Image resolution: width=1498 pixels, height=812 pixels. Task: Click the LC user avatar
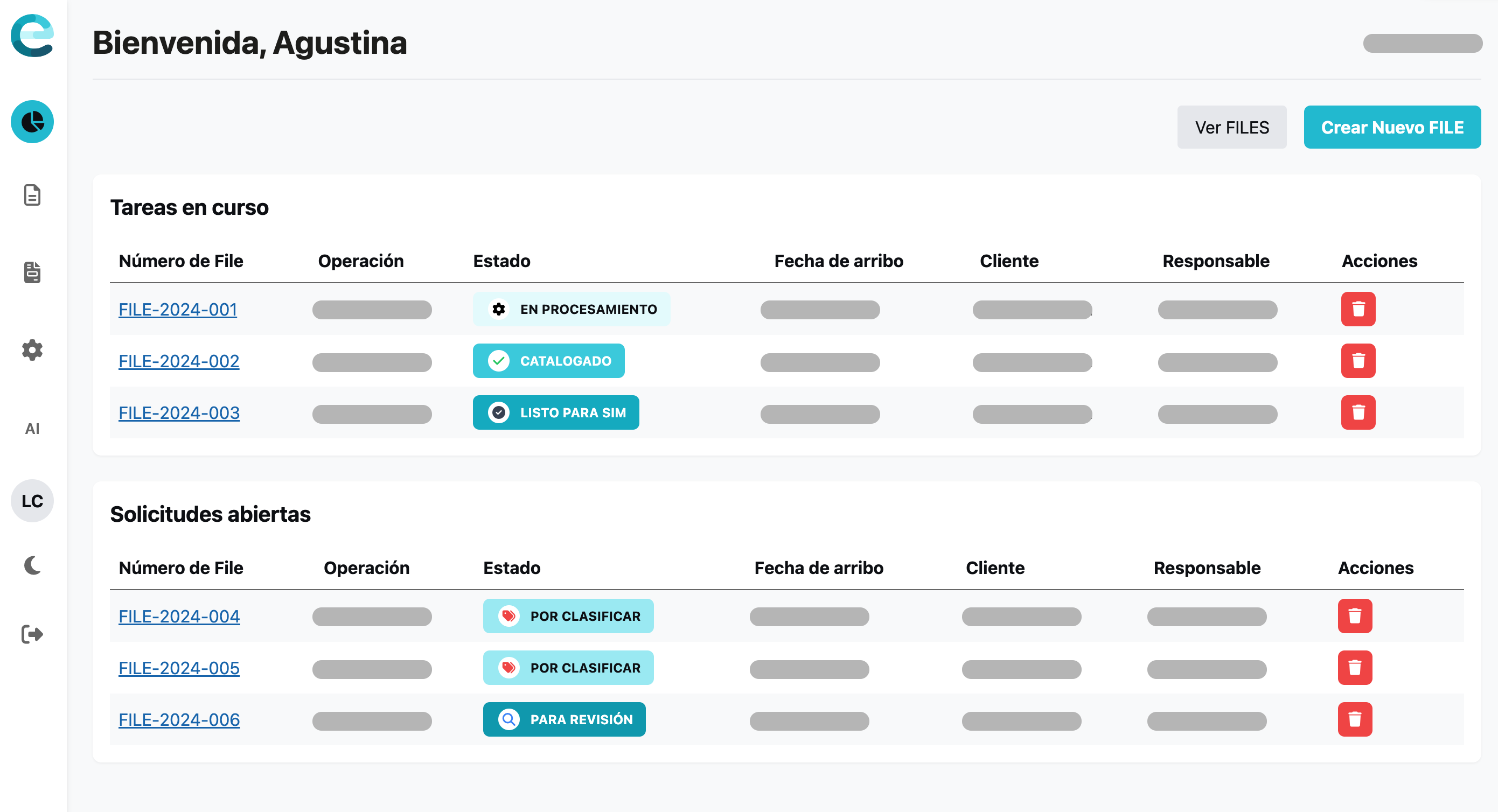pos(32,500)
